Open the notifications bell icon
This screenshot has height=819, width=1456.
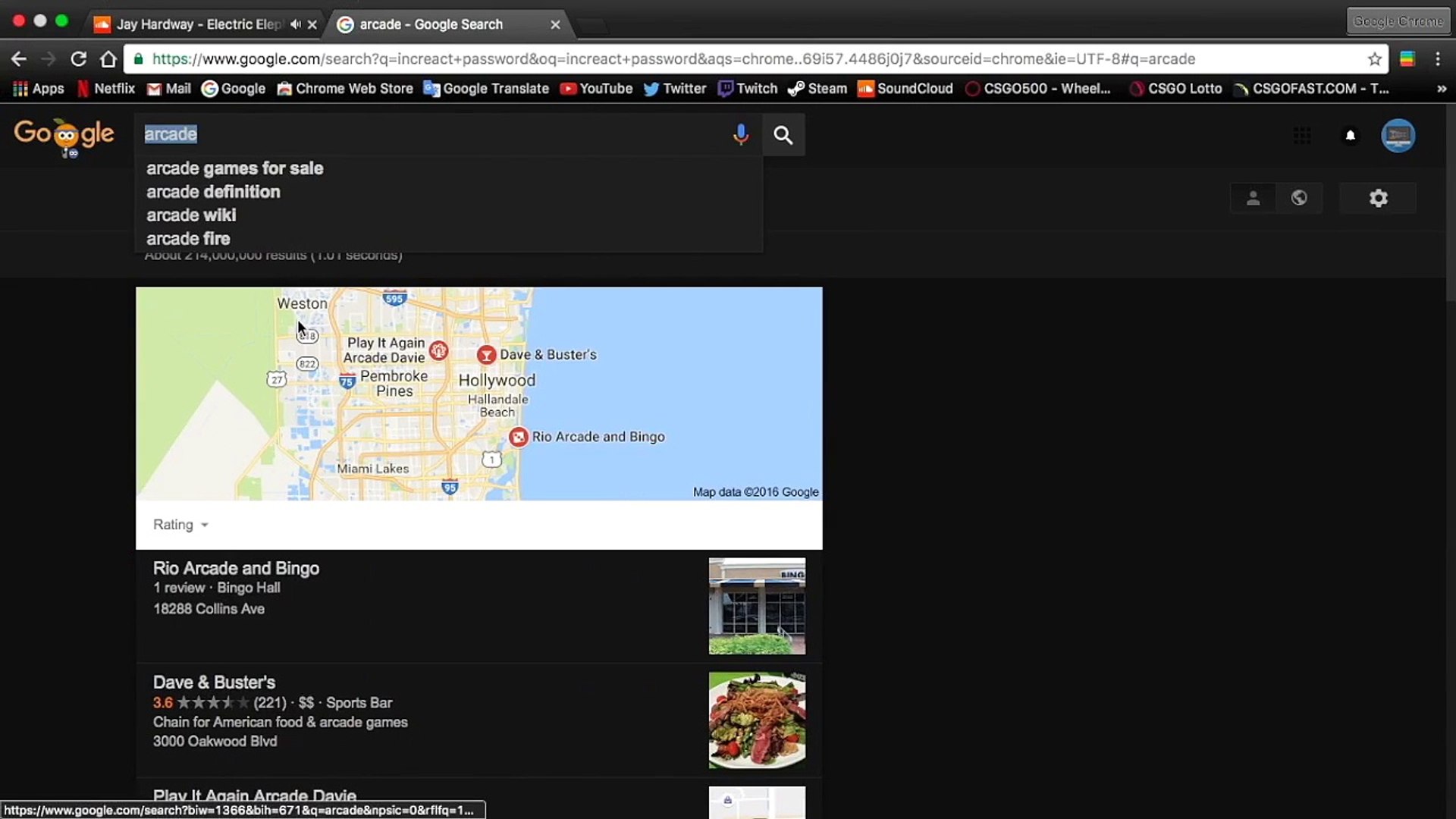(x=1350, y=136)
